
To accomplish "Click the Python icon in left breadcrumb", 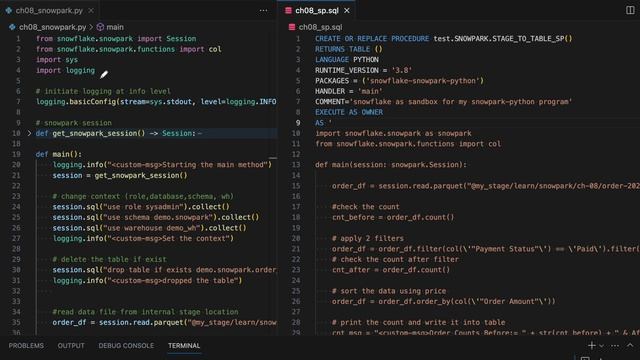I will (12, 27).
